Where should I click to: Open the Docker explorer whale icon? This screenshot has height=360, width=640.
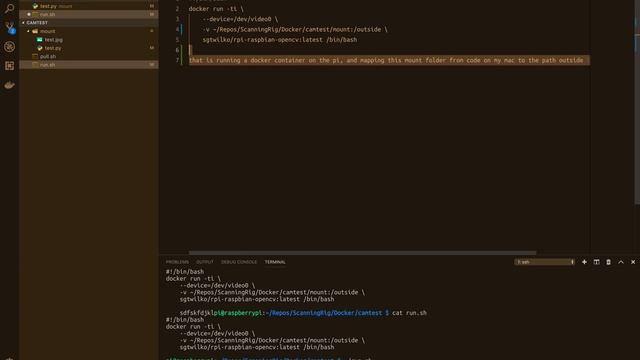(9, 85)
